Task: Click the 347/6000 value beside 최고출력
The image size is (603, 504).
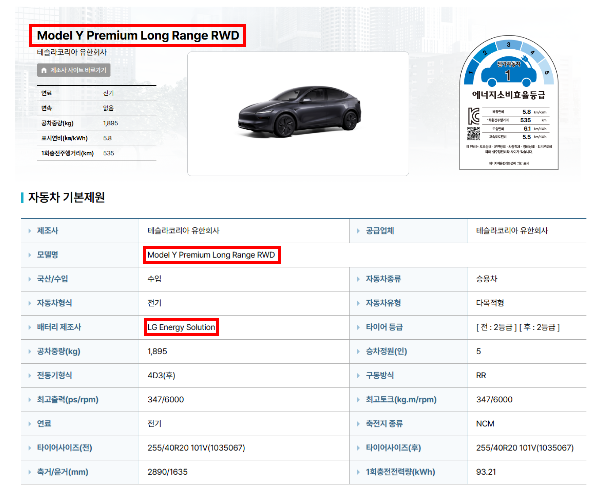Action: point(166,400)
